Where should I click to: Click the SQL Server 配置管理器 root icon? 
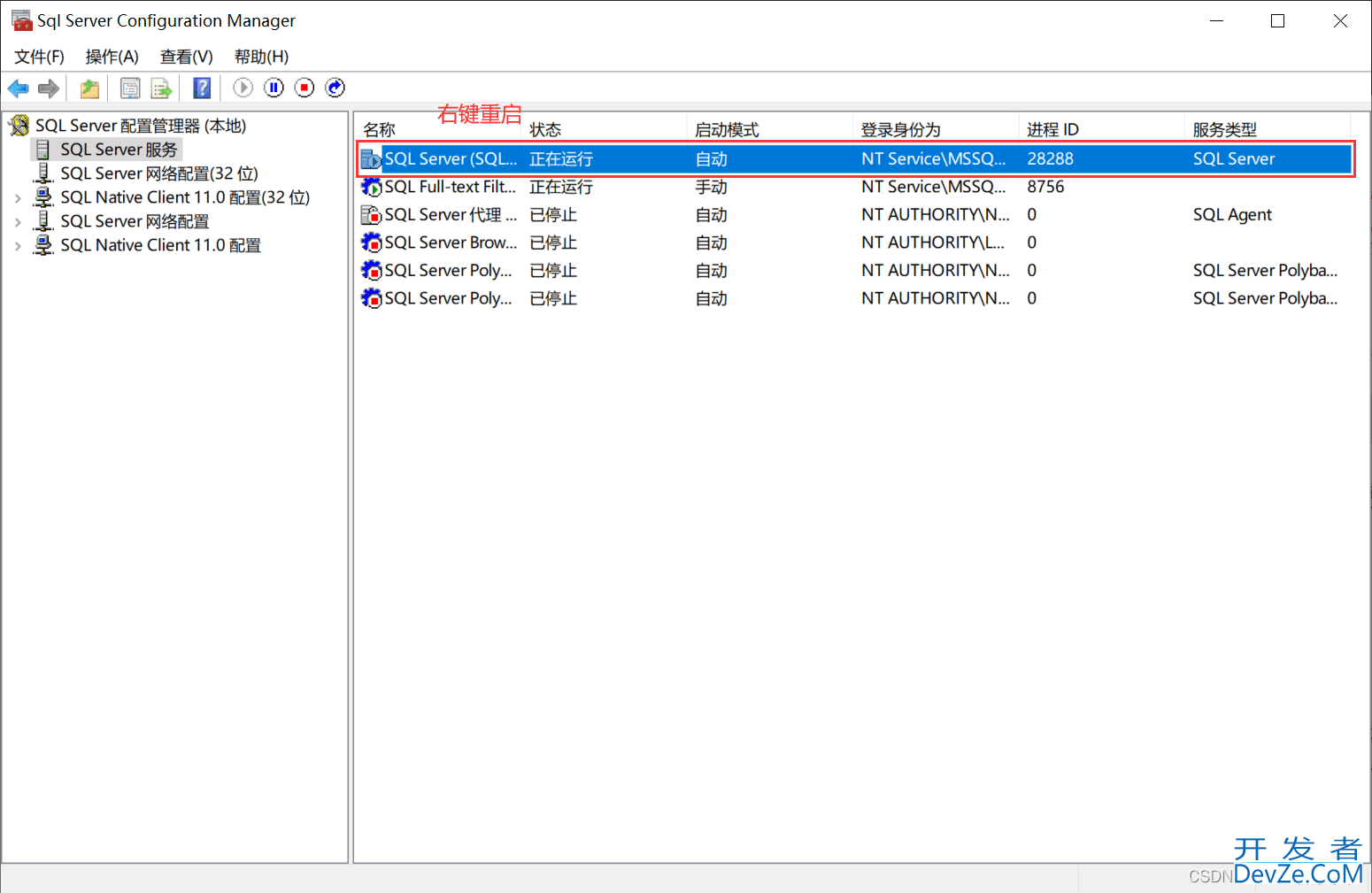pos(19,126)
